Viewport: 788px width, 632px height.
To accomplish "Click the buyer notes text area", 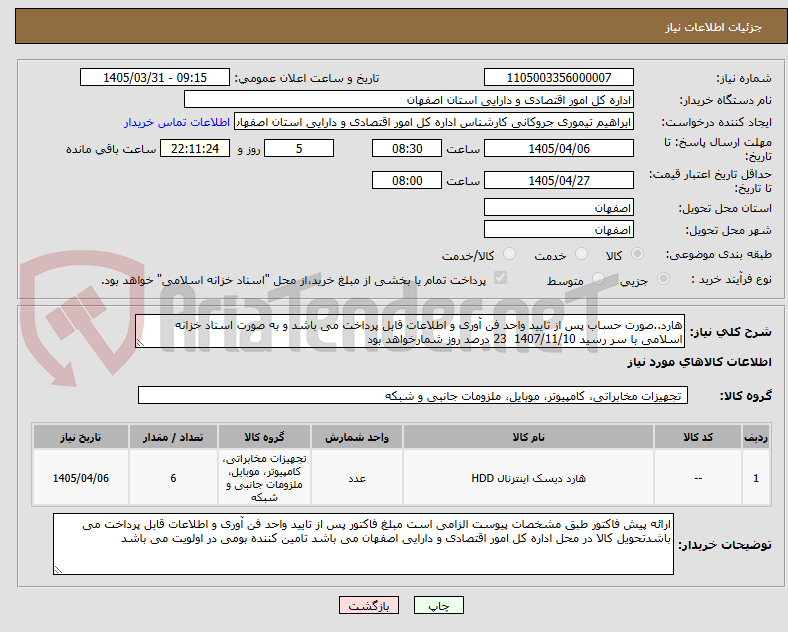I will click(x=363, y=544).
